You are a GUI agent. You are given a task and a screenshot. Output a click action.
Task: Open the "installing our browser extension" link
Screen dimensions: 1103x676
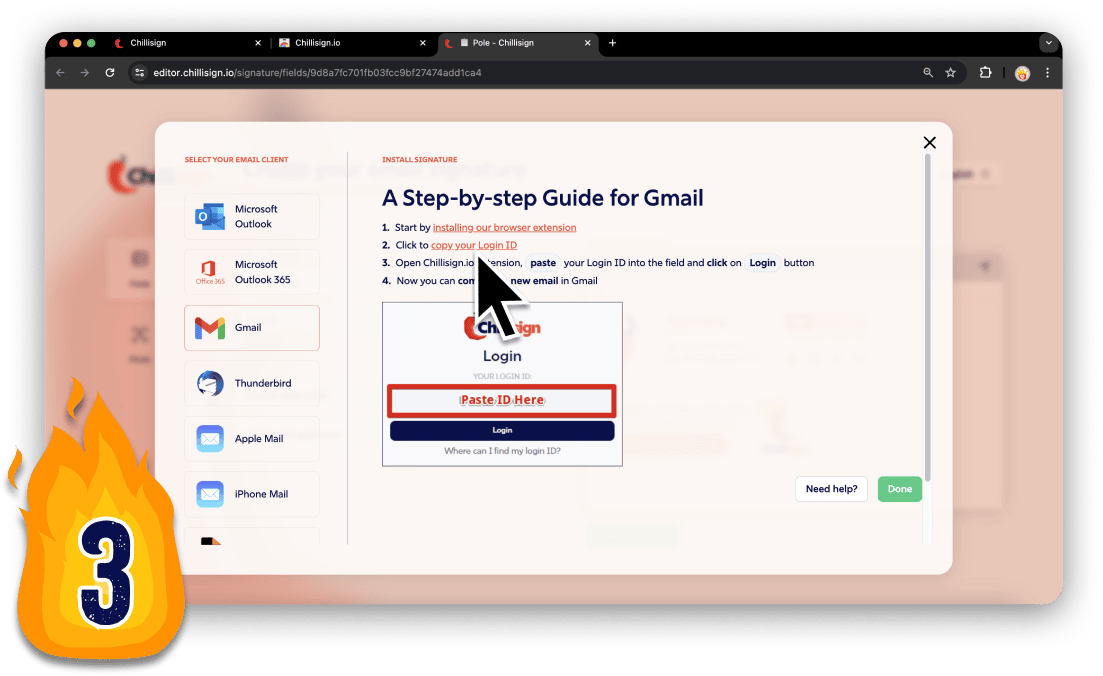click(x=504, y=228)
